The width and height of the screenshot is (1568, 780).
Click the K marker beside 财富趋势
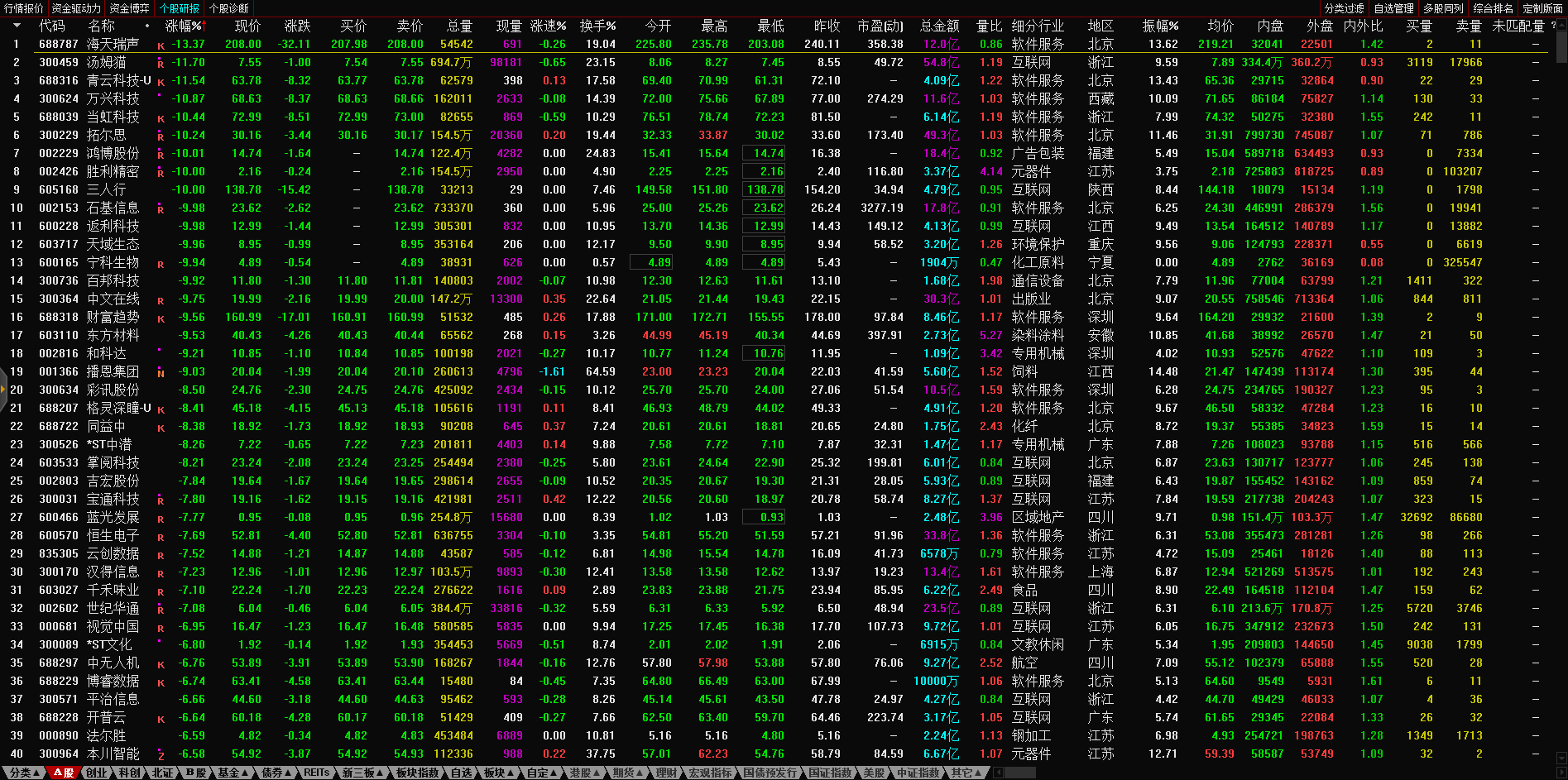[x=161, y=318]
